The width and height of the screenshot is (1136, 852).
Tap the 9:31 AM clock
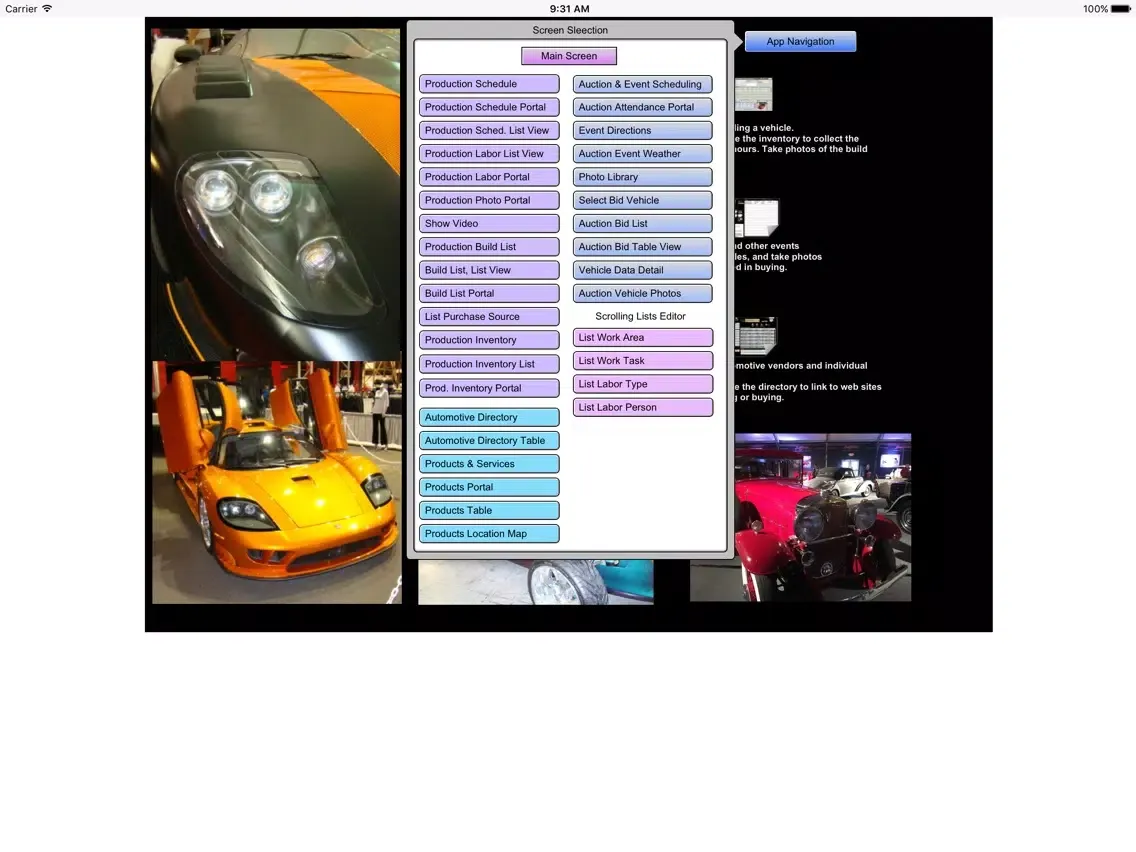click(x=569, y=9)
